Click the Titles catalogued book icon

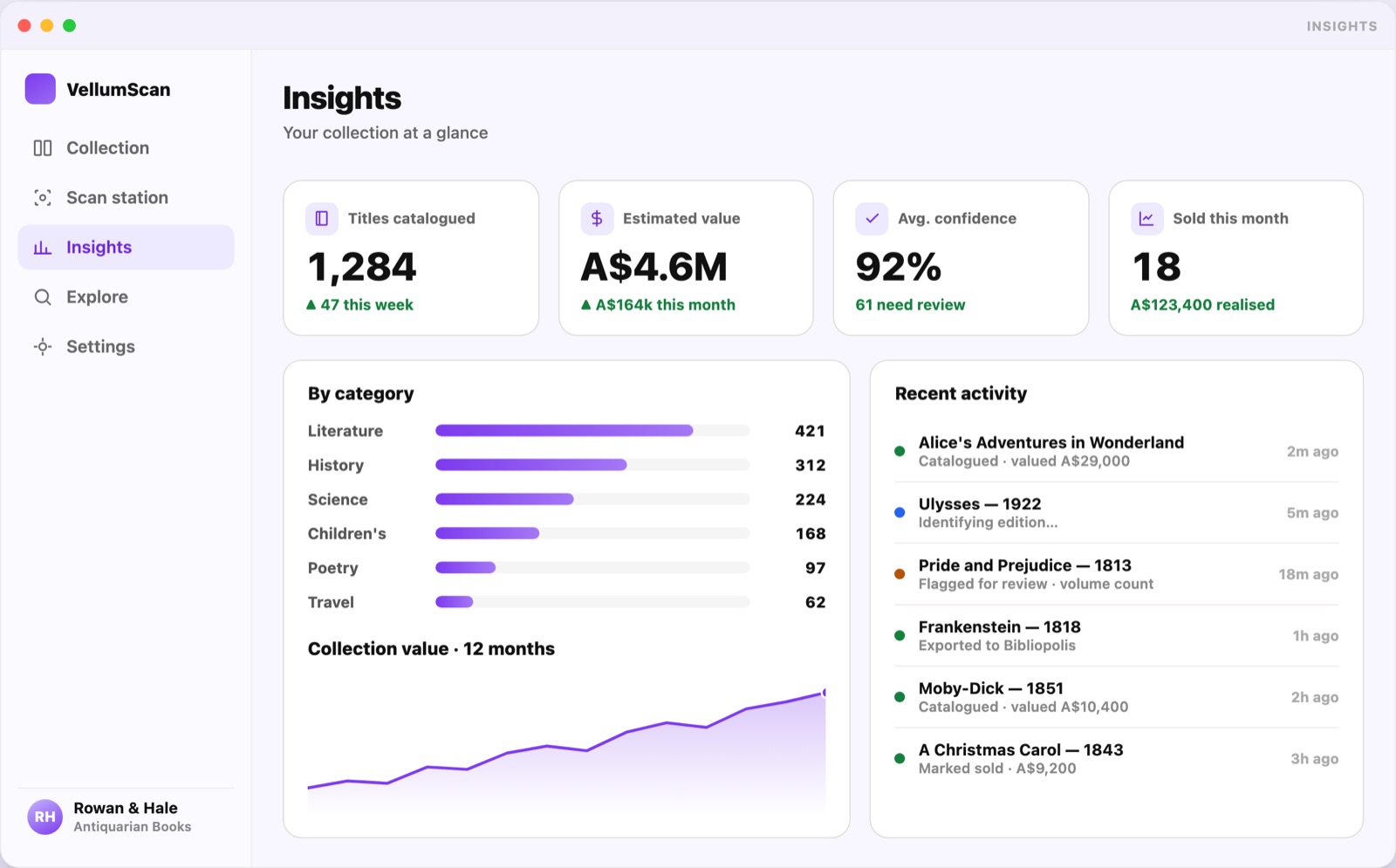pos(321,218)
